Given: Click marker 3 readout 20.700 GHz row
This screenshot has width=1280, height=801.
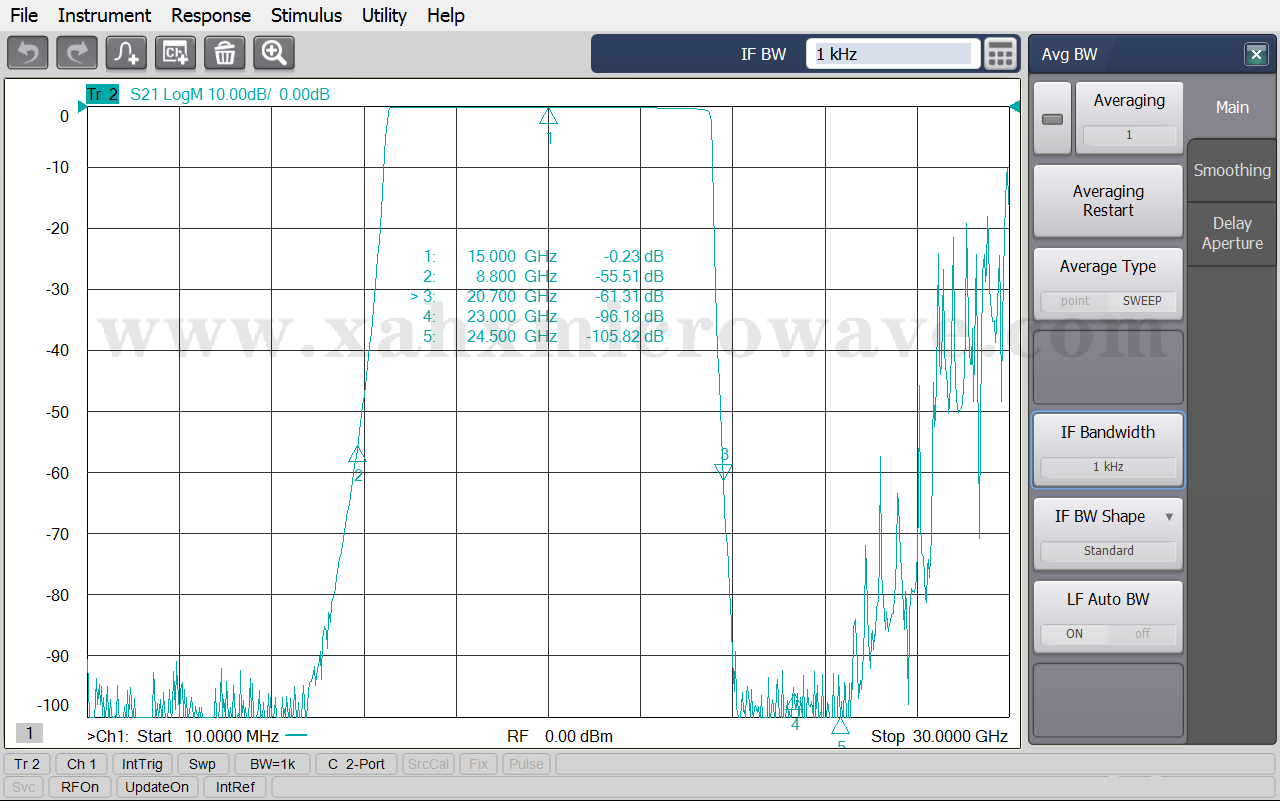Looking at the screenshot, I should point(538,296).
